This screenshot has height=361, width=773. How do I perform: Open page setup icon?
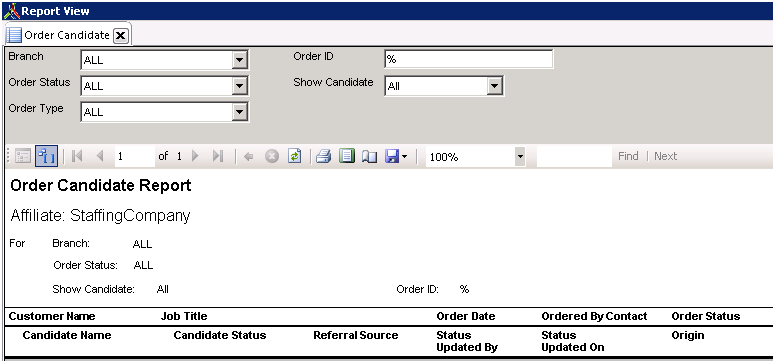369,157
